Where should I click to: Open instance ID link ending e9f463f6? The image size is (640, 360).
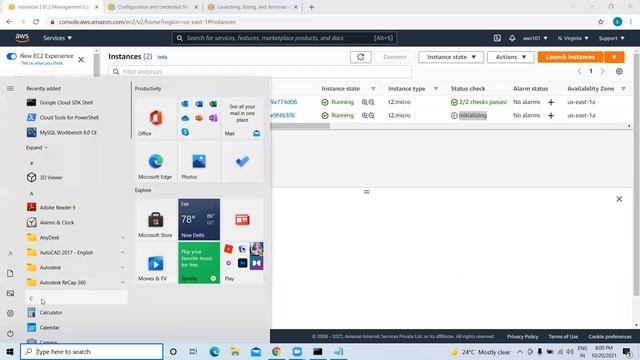click(x=282, y=116)
